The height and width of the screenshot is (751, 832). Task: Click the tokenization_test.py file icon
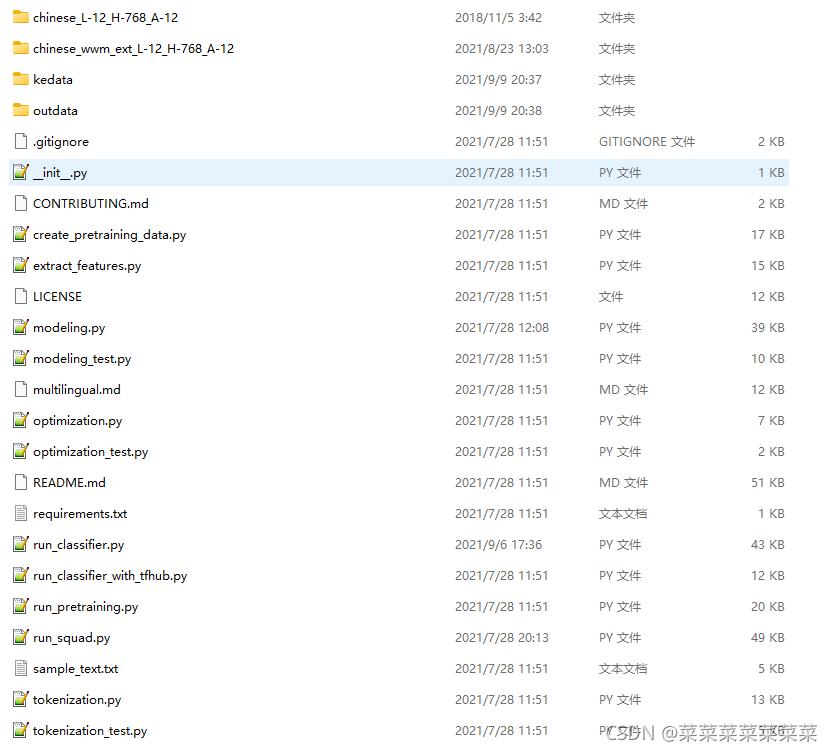[21, 730]
